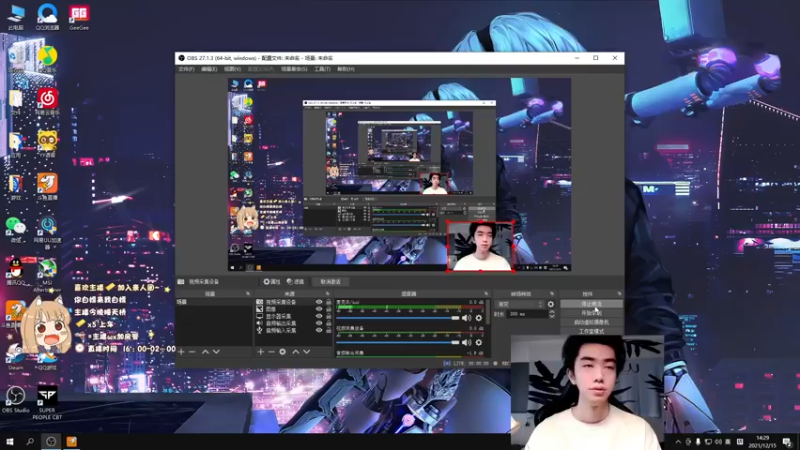Move source down in sources list
The image size is (800, 450).
307,352
